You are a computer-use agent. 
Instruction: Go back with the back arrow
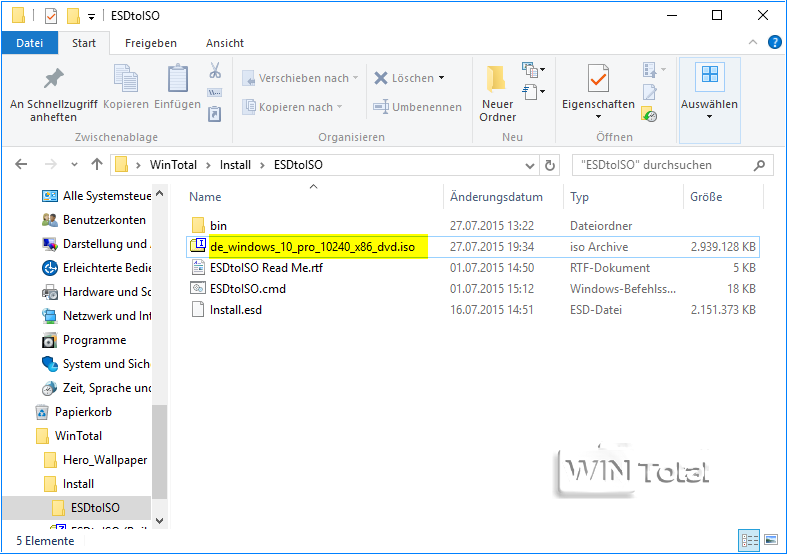click(x=21, y=165)
